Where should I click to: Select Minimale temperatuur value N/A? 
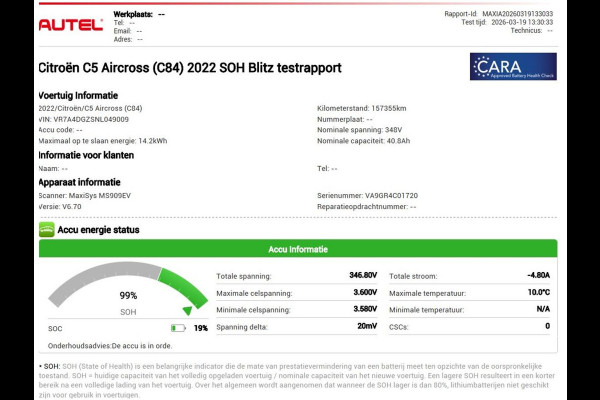tap(543, 309)
